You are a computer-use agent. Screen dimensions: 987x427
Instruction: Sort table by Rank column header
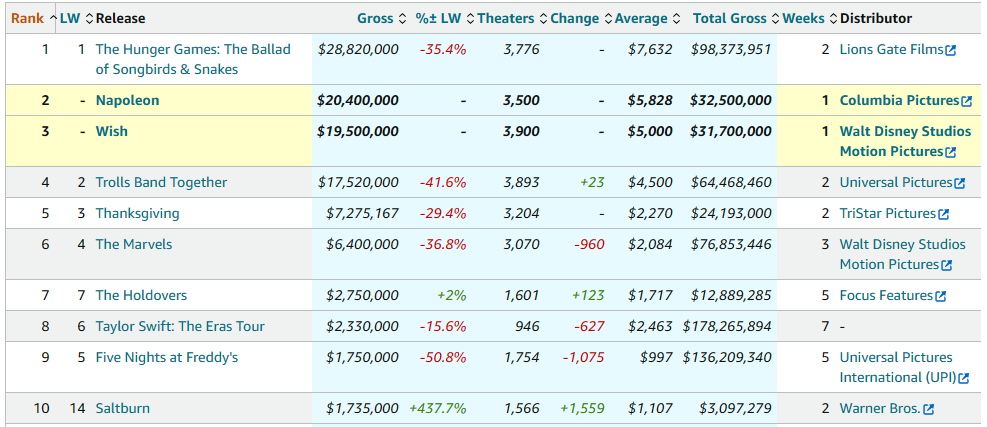[x=27, y=18]
